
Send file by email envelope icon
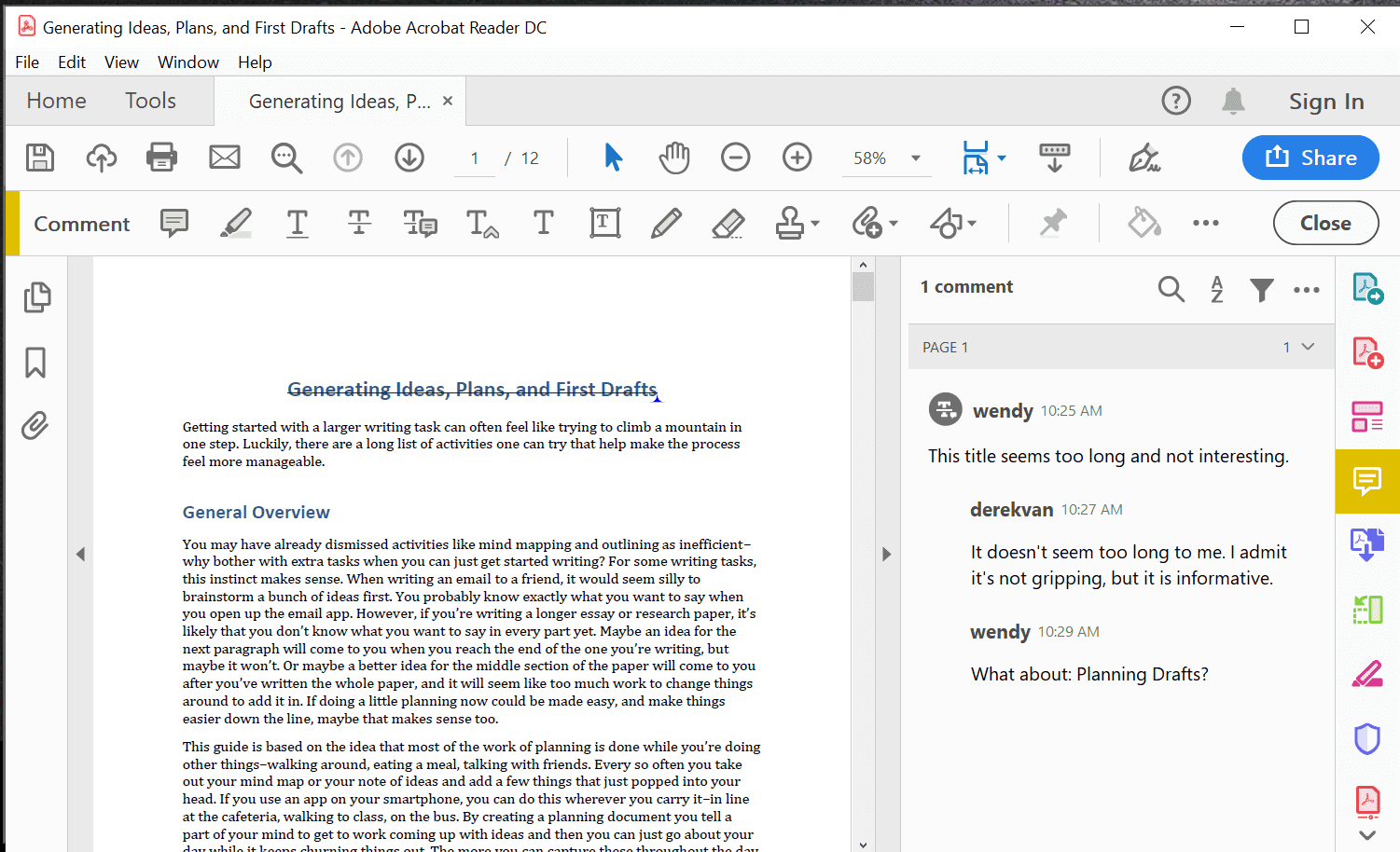(x=224, y=158)
